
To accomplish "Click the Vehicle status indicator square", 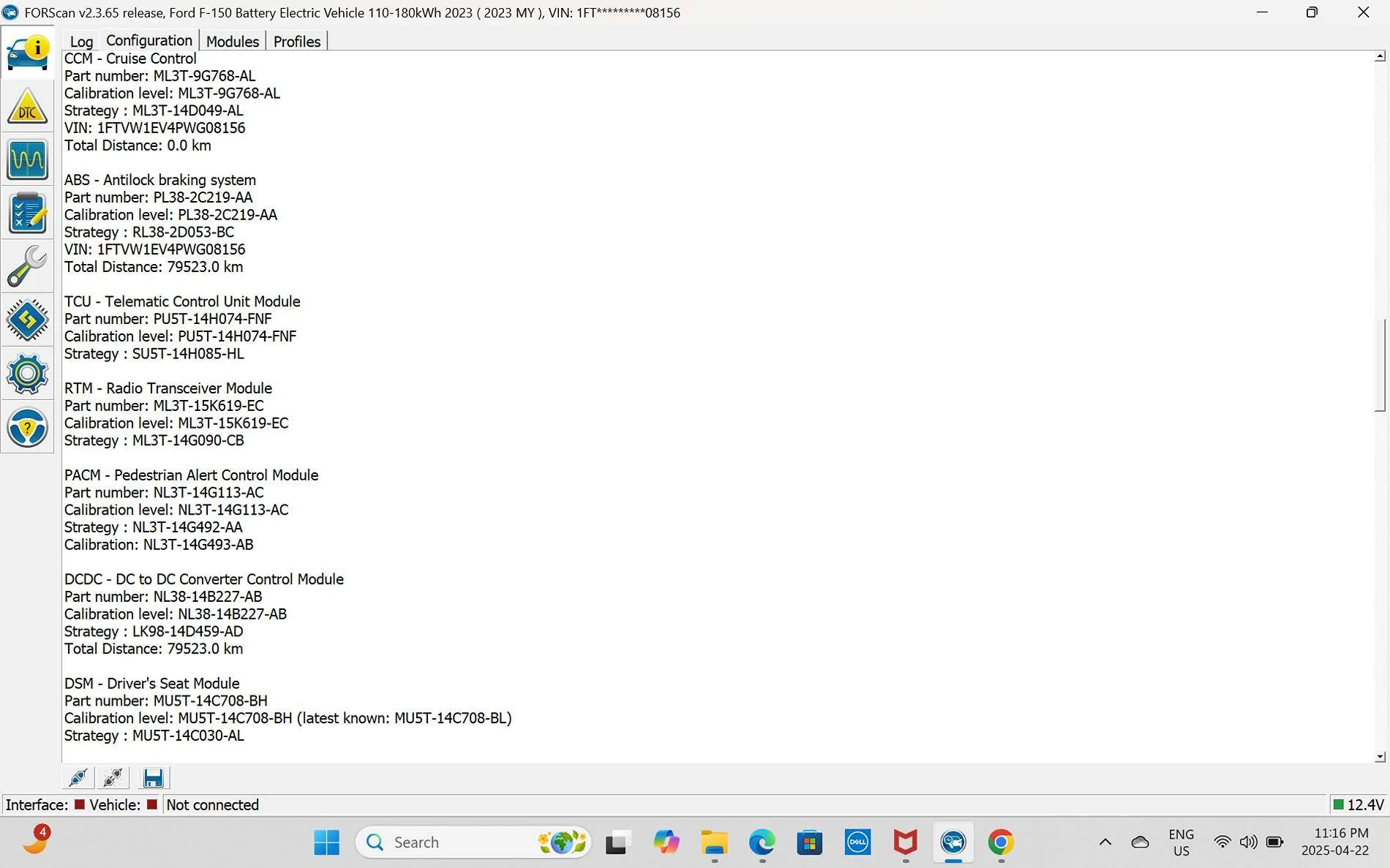I will (x=152, y=804).
